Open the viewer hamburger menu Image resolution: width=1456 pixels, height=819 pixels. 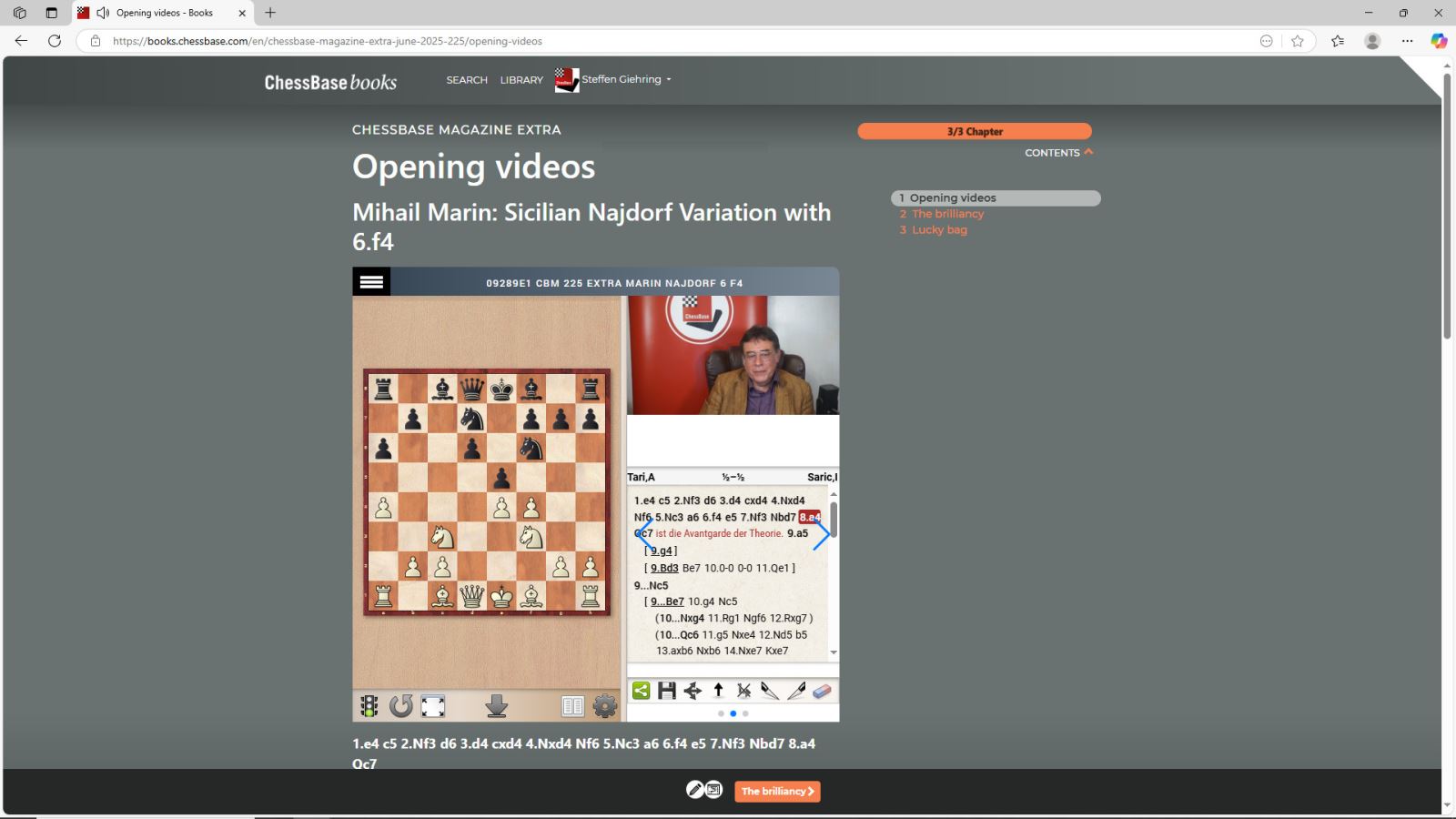[370, 282]
